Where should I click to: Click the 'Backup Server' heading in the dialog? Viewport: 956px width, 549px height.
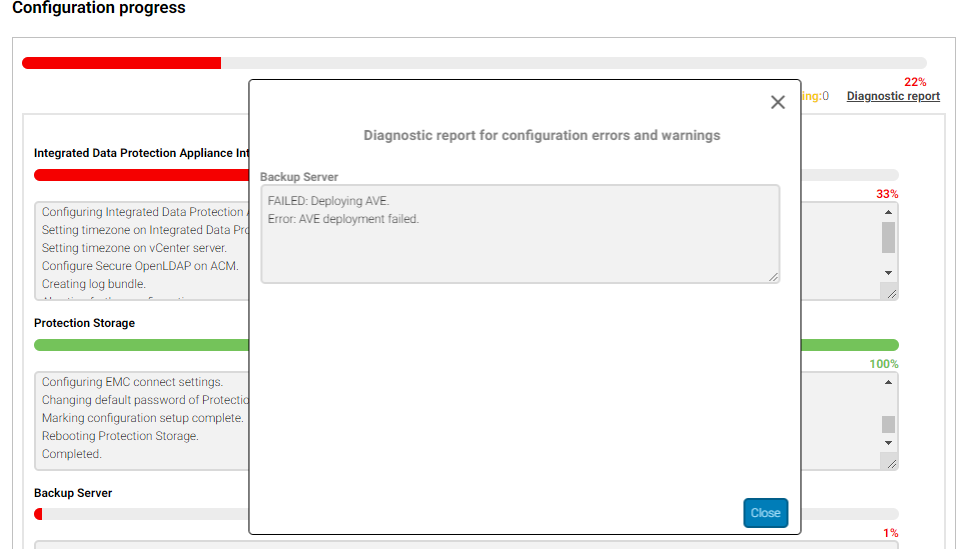click(x=299, y=177)
